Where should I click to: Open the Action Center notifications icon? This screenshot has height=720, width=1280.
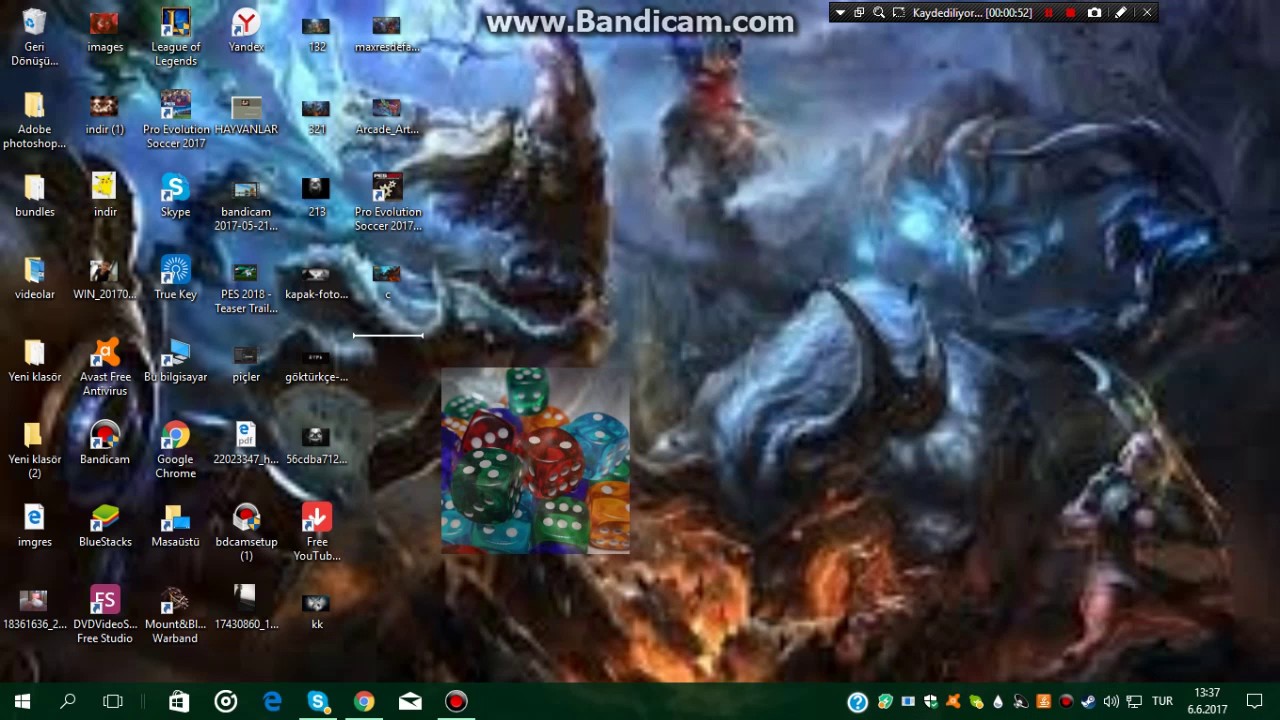[x=1255, y=702]
